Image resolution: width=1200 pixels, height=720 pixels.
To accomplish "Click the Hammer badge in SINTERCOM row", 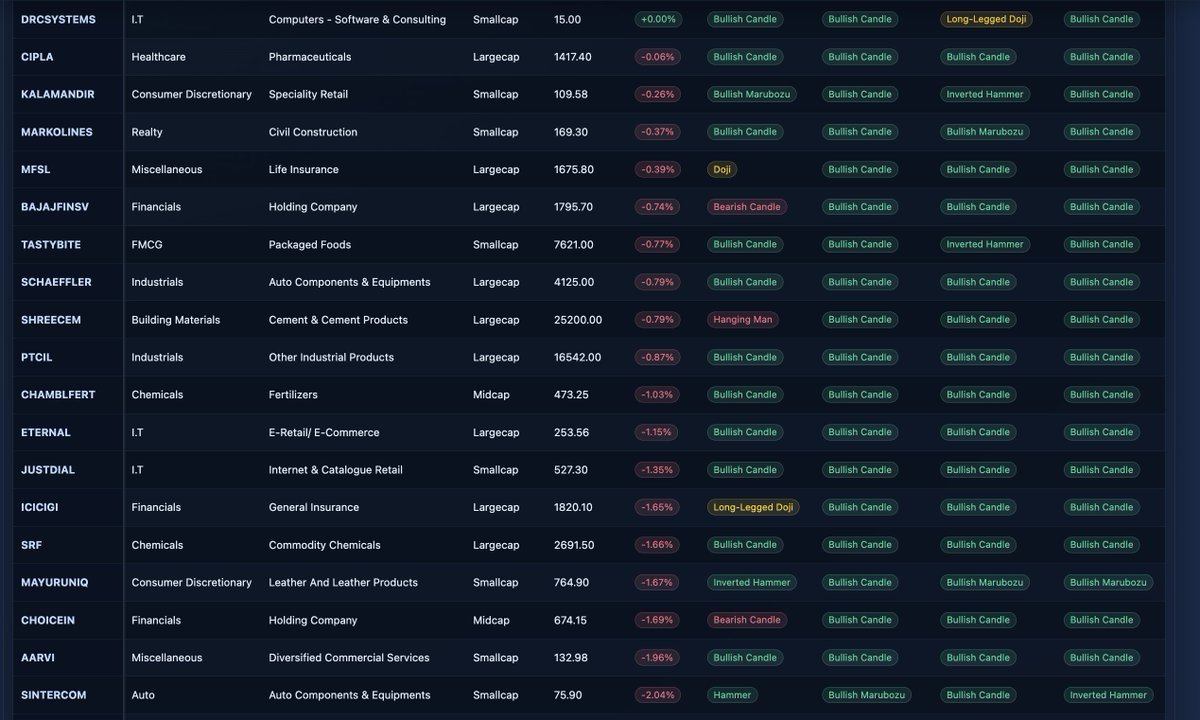I will click(x=732, y=695).
